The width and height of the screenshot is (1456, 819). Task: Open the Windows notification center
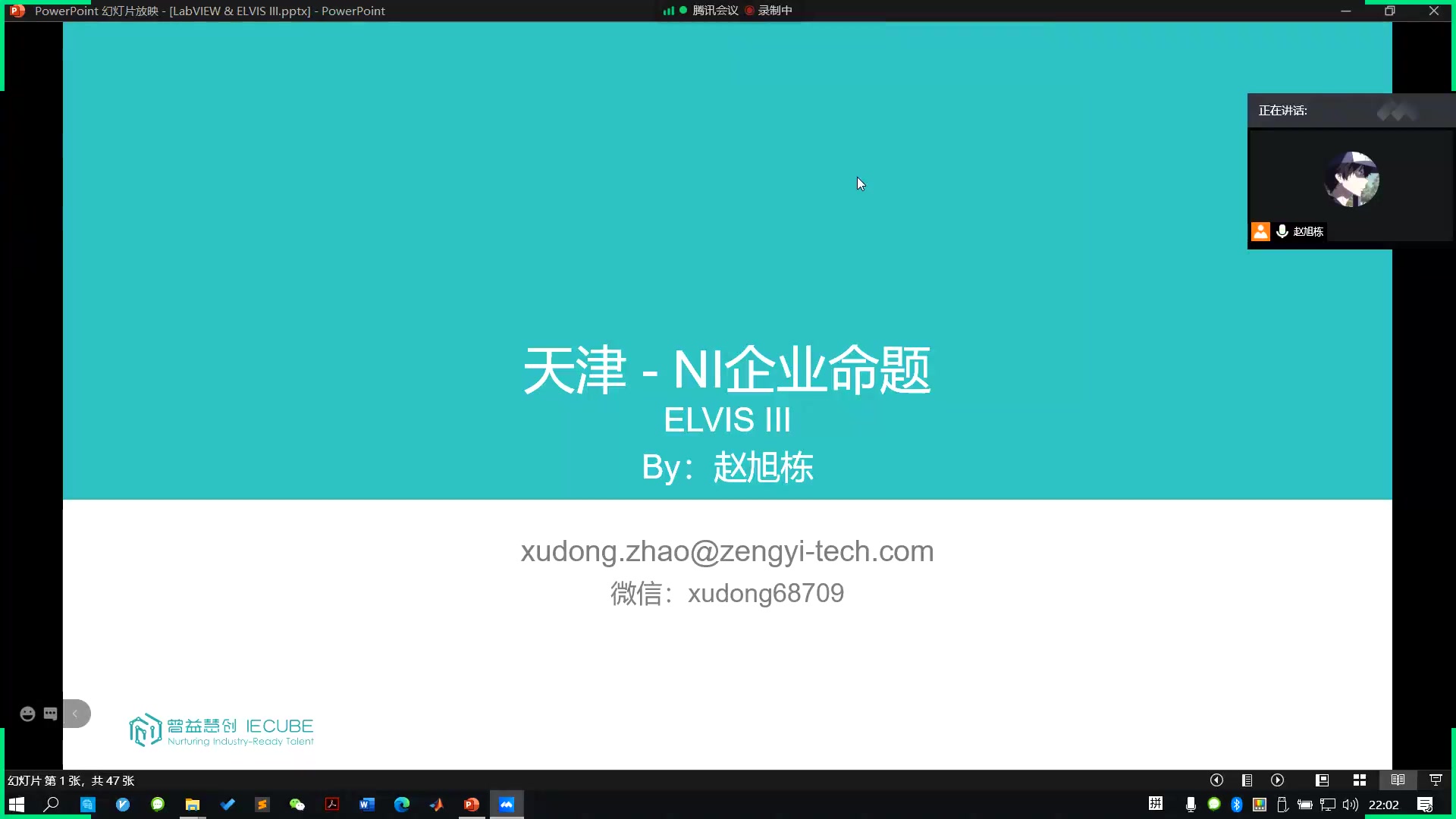click(x=1425, y=805)
